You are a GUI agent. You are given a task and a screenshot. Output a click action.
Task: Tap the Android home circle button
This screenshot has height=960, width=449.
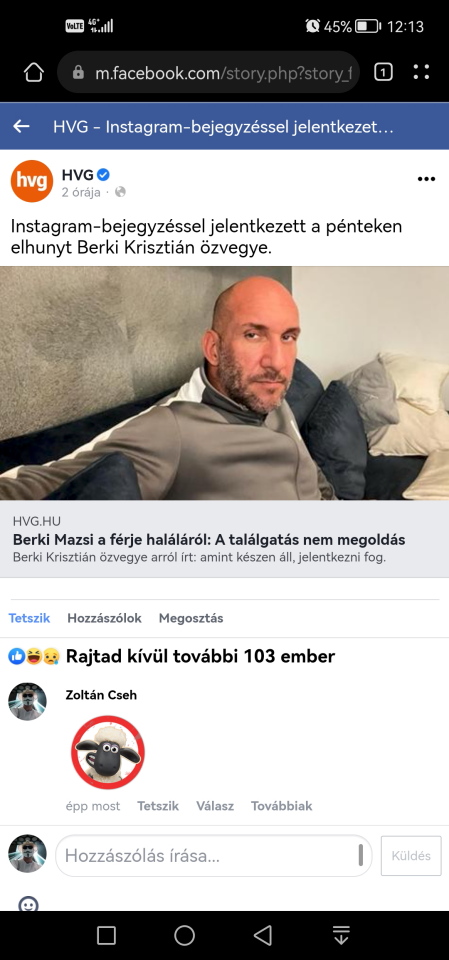pos(184,935)
